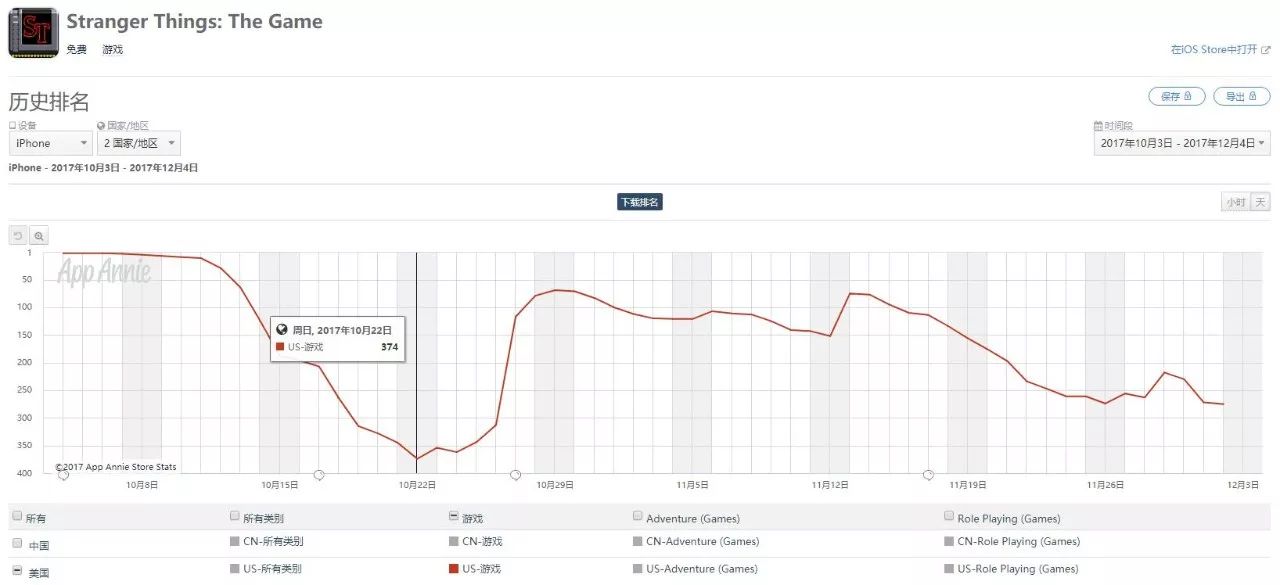This screenshot has height=585, width=1280.
Task: Toggle the 美国 country checkbox
Action: [16, 571]
